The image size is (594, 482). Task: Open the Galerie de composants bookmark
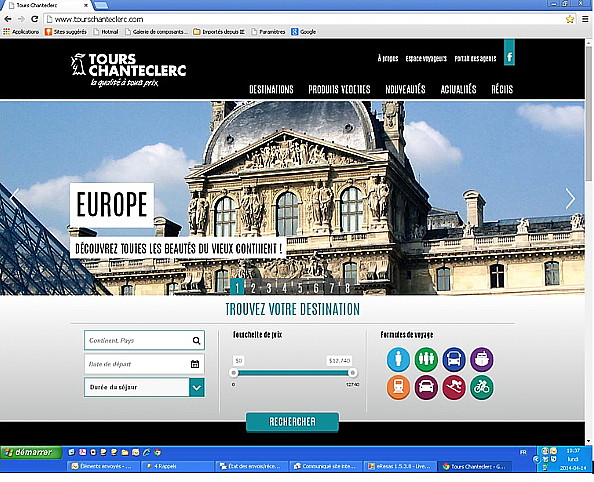[156, 32]
